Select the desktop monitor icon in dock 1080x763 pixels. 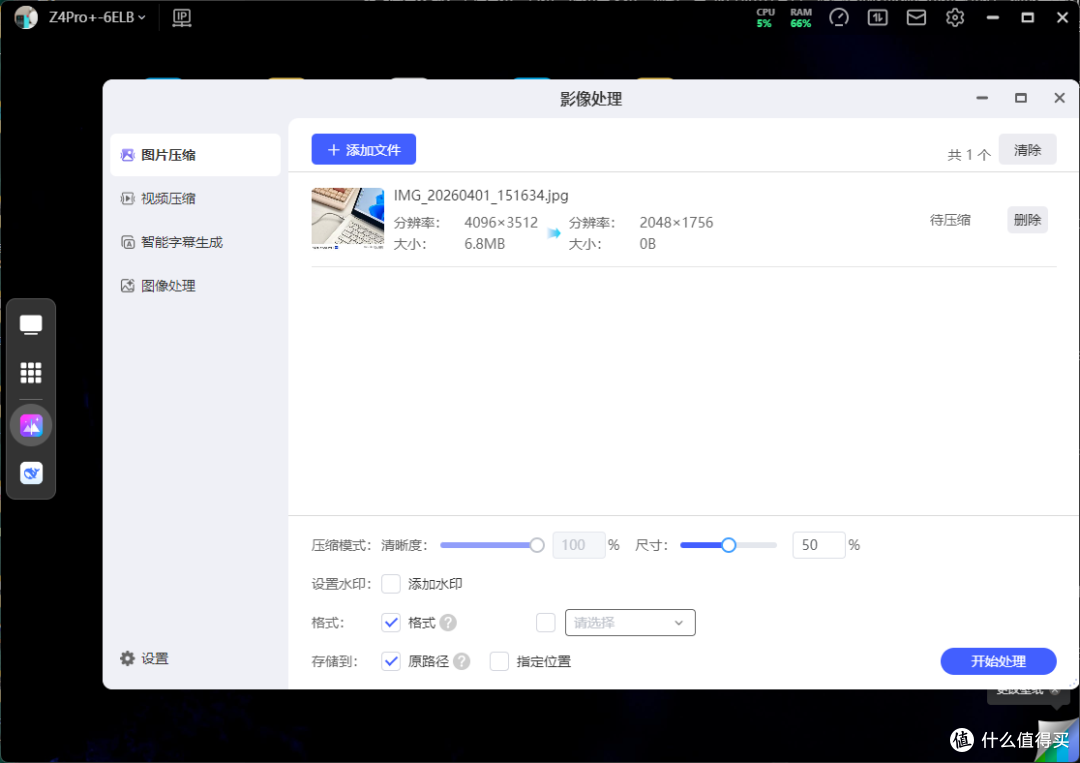click(x=31, y=325)
